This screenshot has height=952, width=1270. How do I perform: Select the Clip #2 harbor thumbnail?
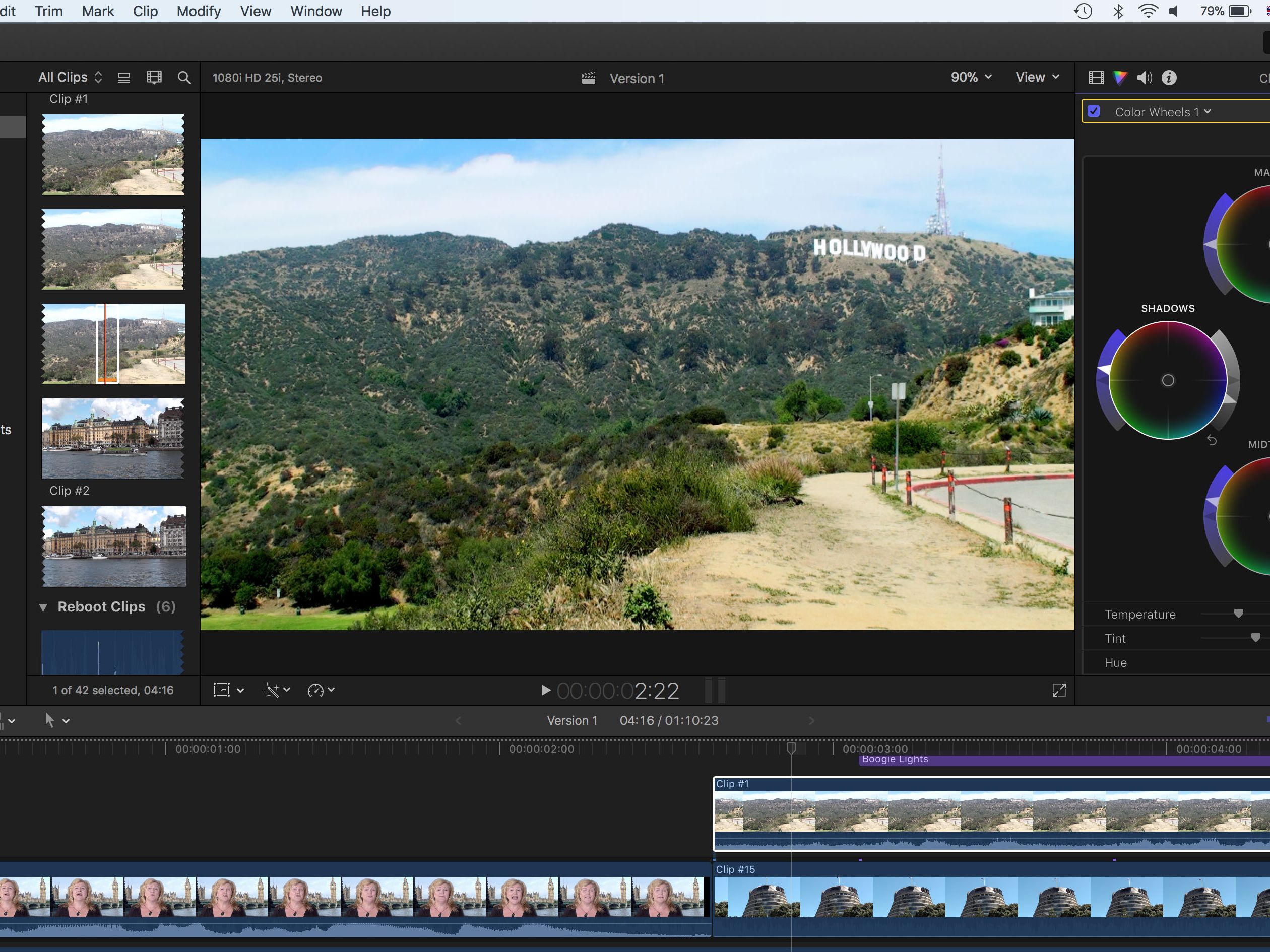tap(114, 546)
